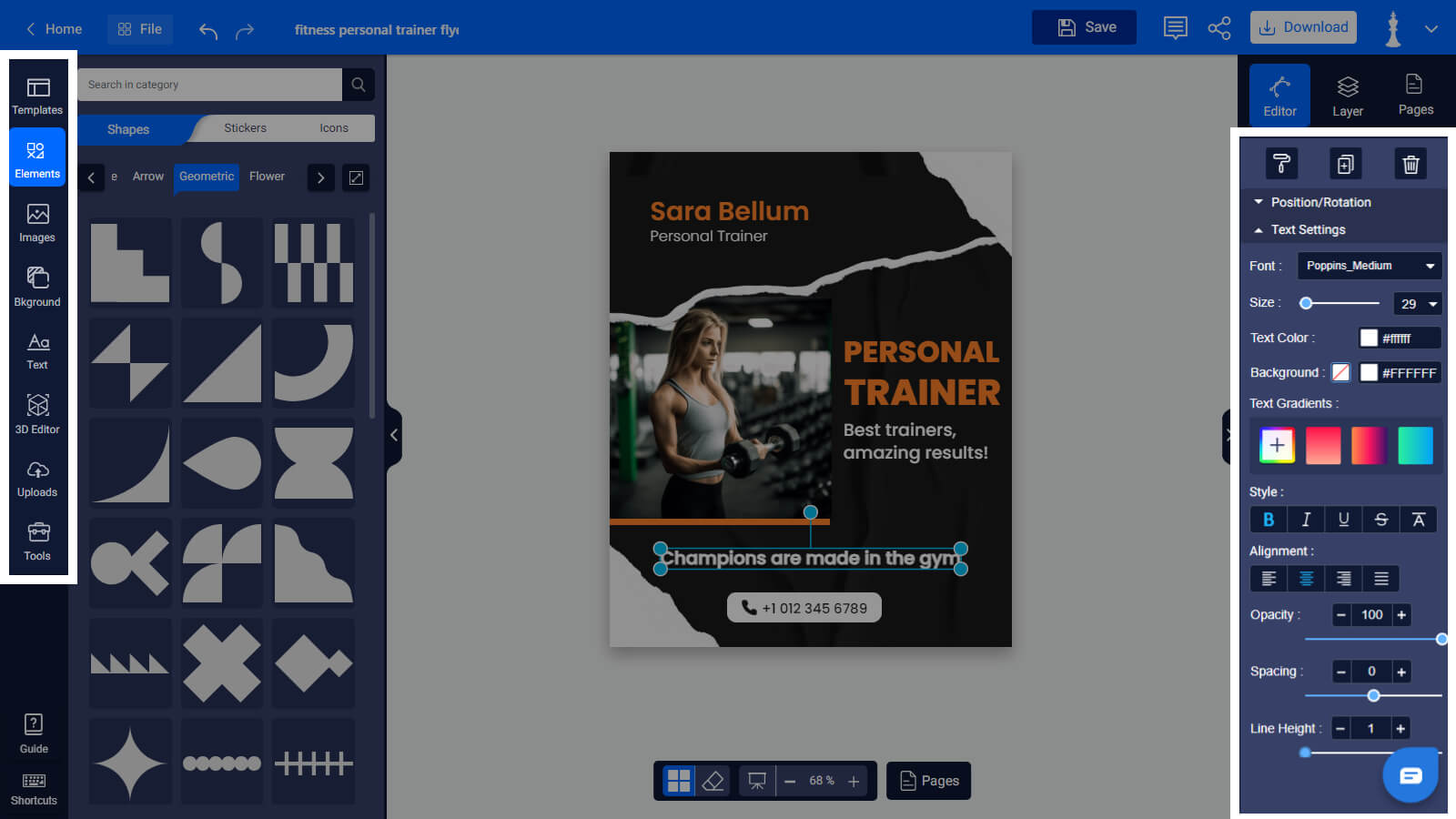This screenshot has height=819, width=1456.
Task: Enable underline for the selected text
Action: pos(1343,519)
